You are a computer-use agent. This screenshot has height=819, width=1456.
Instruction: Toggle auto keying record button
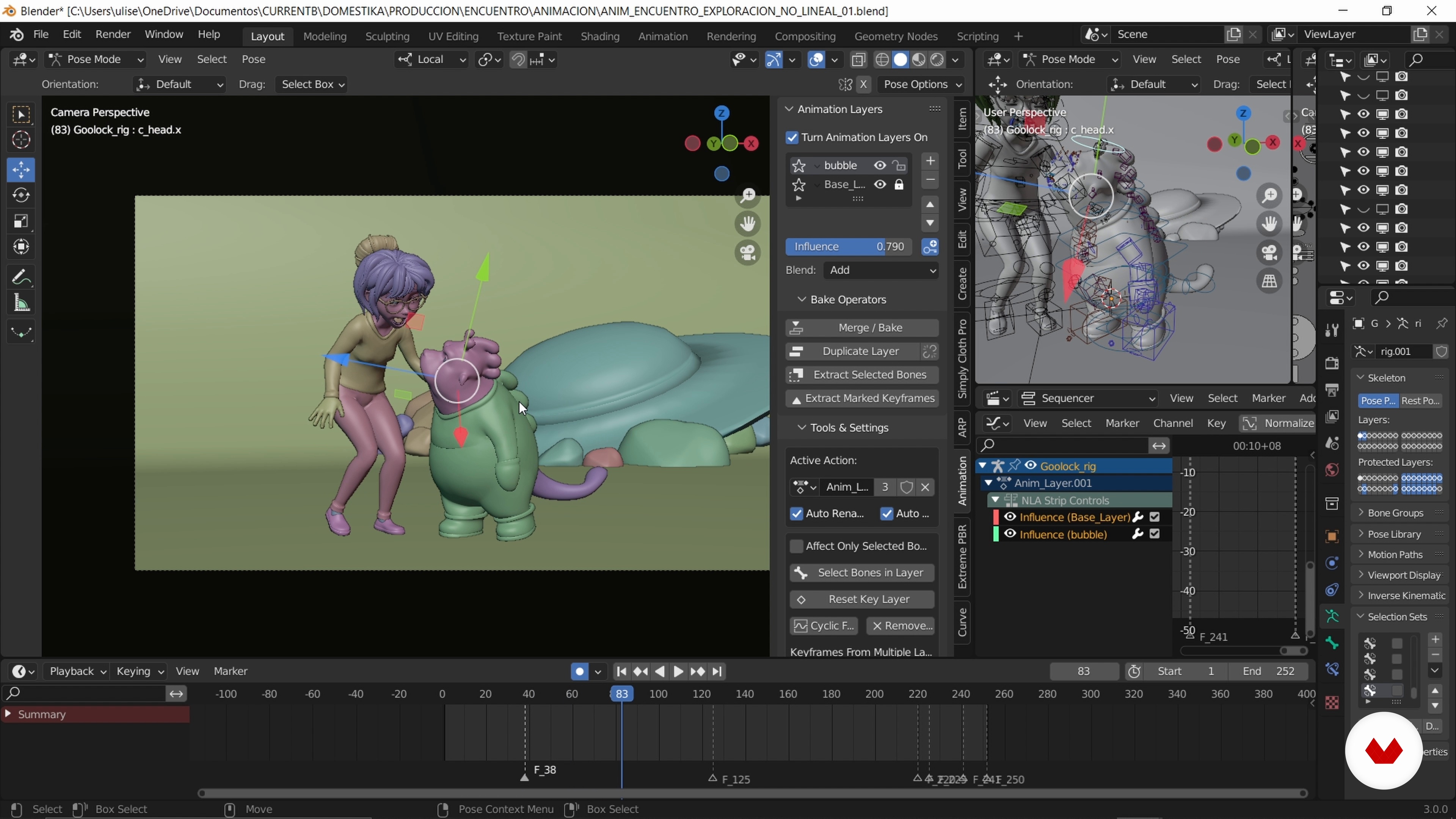[x=579, y=672]
